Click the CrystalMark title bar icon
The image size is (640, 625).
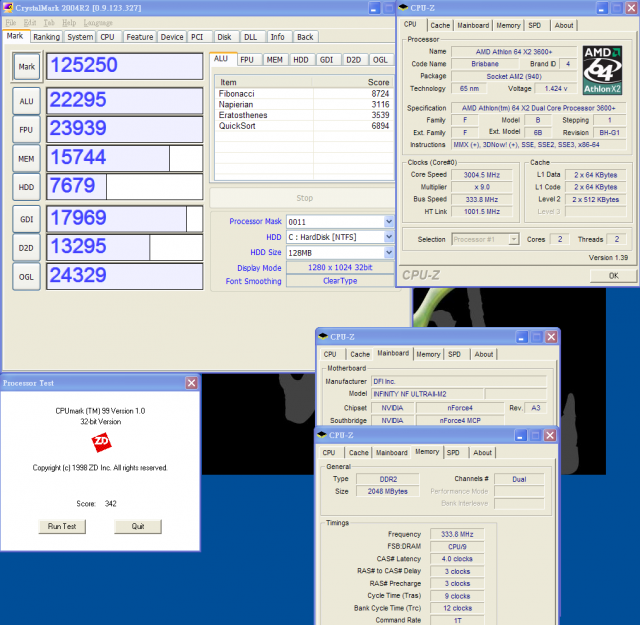(x=8, y=8)
